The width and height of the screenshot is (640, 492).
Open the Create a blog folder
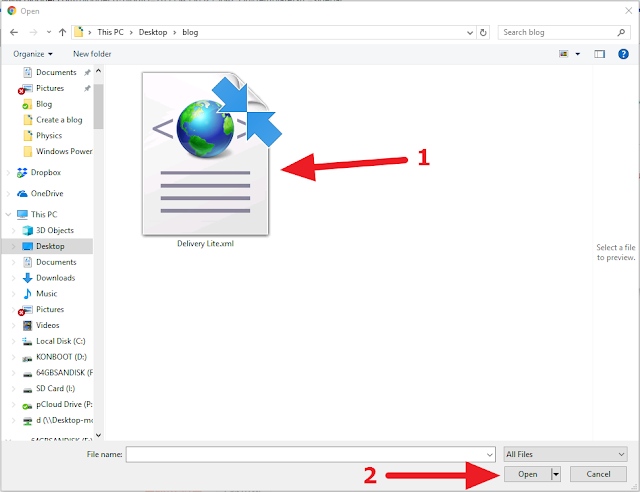point(59,120)
